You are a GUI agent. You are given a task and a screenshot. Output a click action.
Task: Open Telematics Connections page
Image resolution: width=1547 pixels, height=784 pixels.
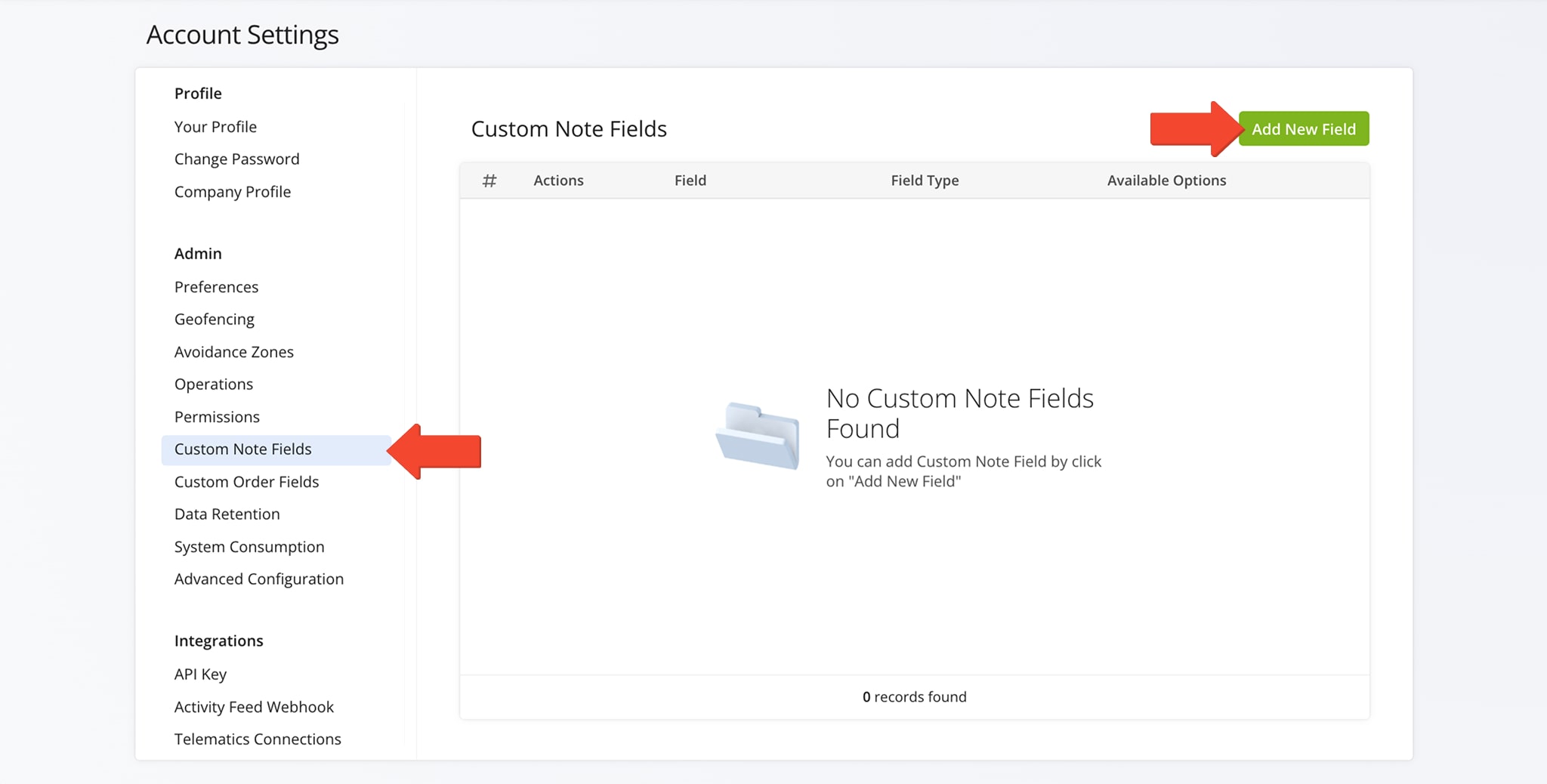[x=258, y=739]
